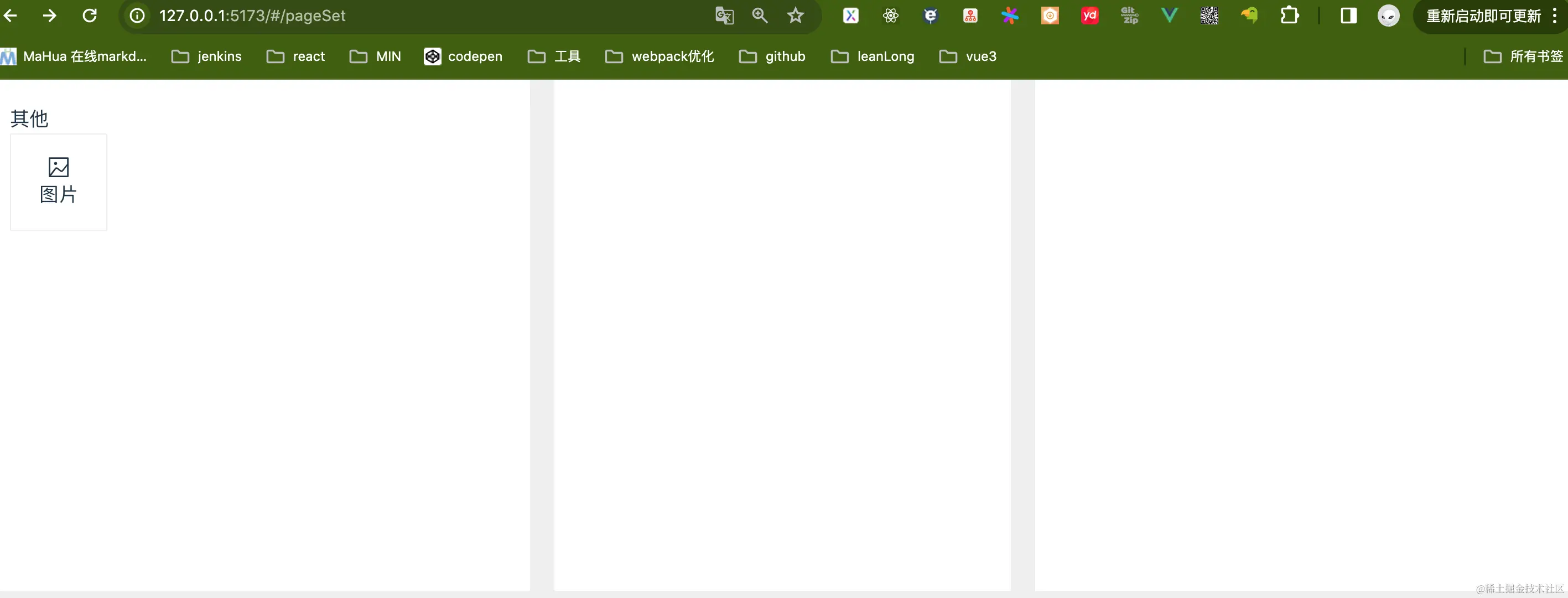Open React Developer Tools extension icon
This screenshot has height=598, width=1568.
890,16
